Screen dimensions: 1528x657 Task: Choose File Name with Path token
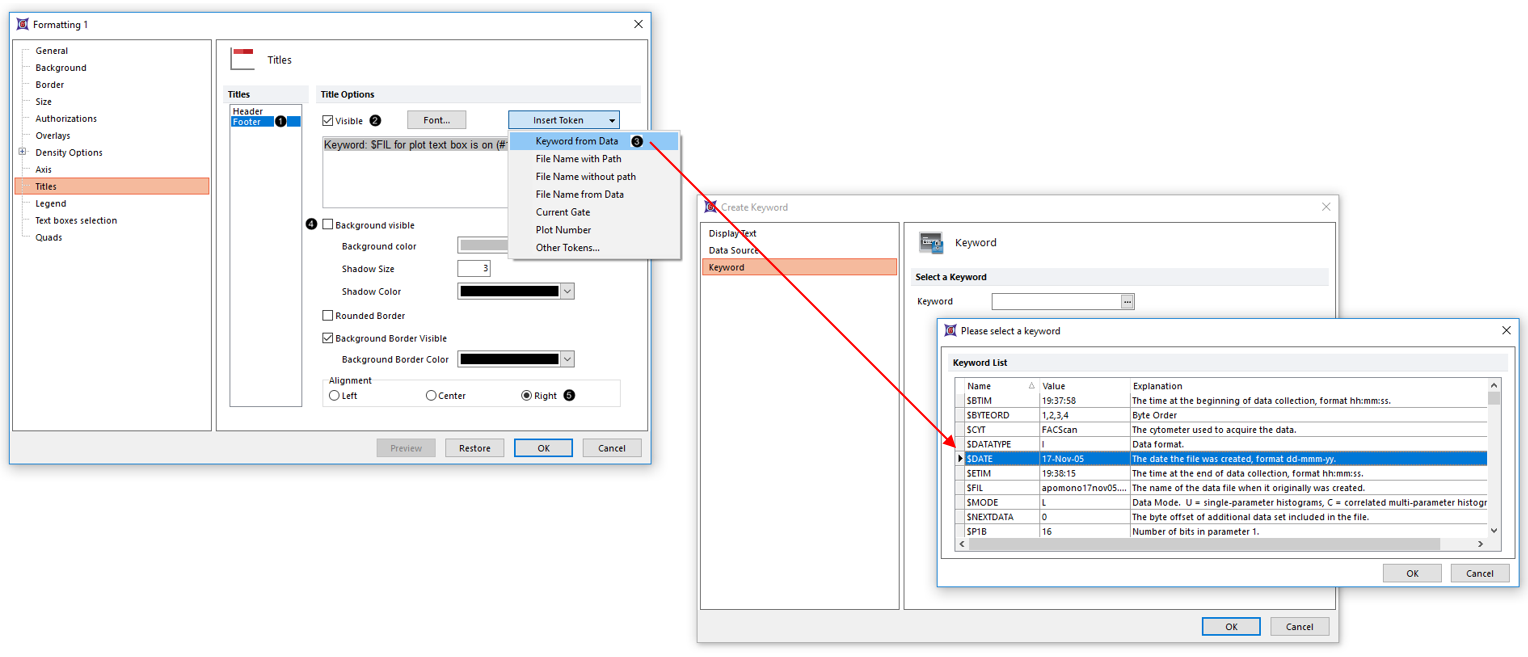(x=578, y=159)
